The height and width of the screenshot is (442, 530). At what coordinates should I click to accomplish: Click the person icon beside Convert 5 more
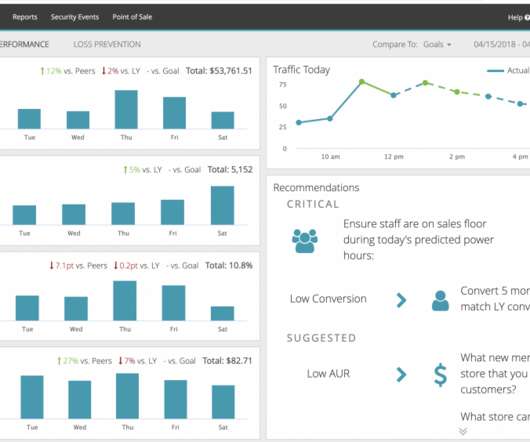(440, 300)
